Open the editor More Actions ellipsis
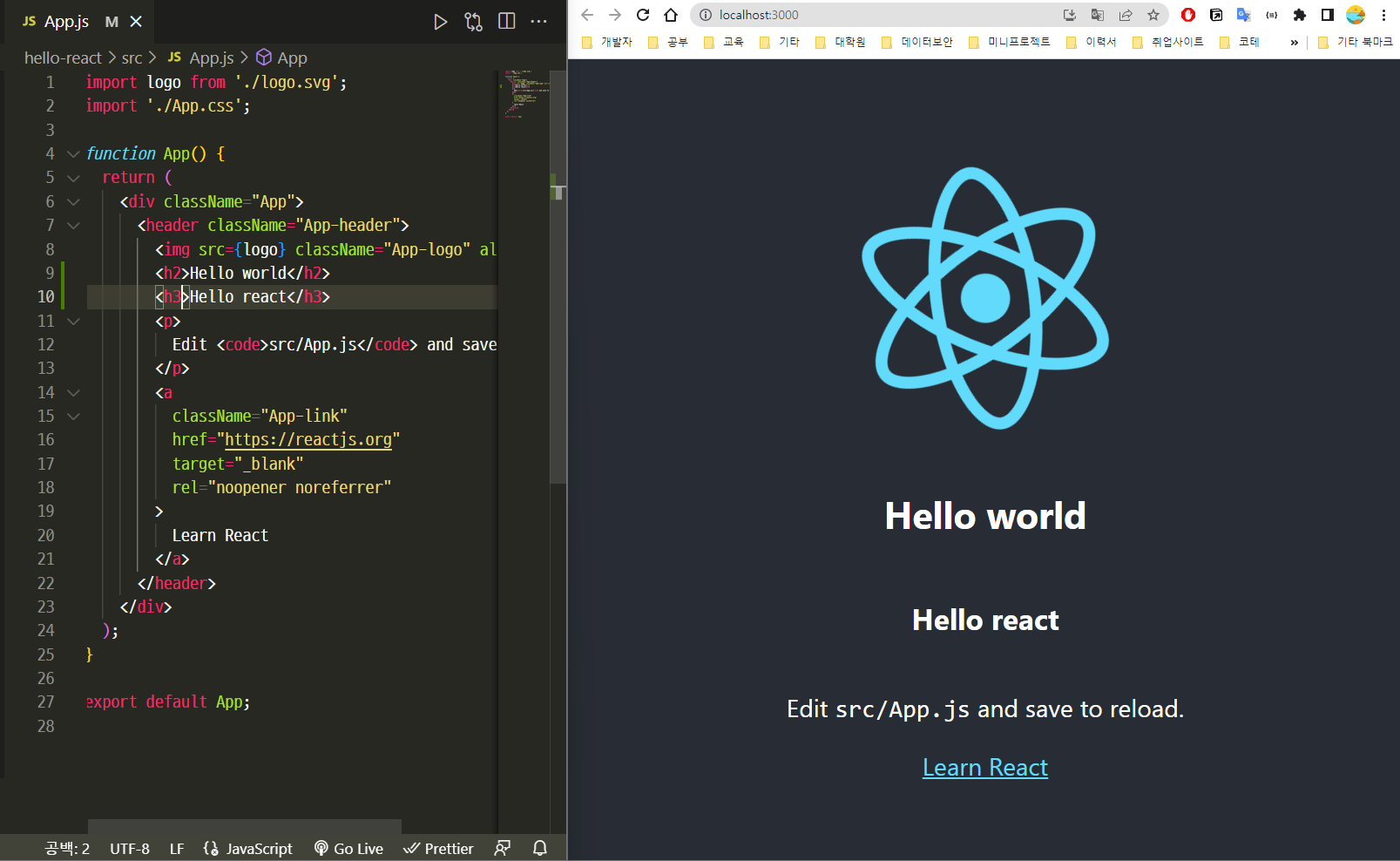 539,21
